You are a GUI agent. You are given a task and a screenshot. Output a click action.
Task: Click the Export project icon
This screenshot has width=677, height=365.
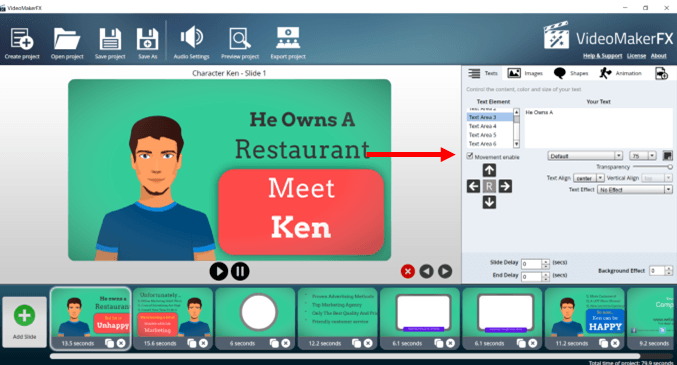288,38
